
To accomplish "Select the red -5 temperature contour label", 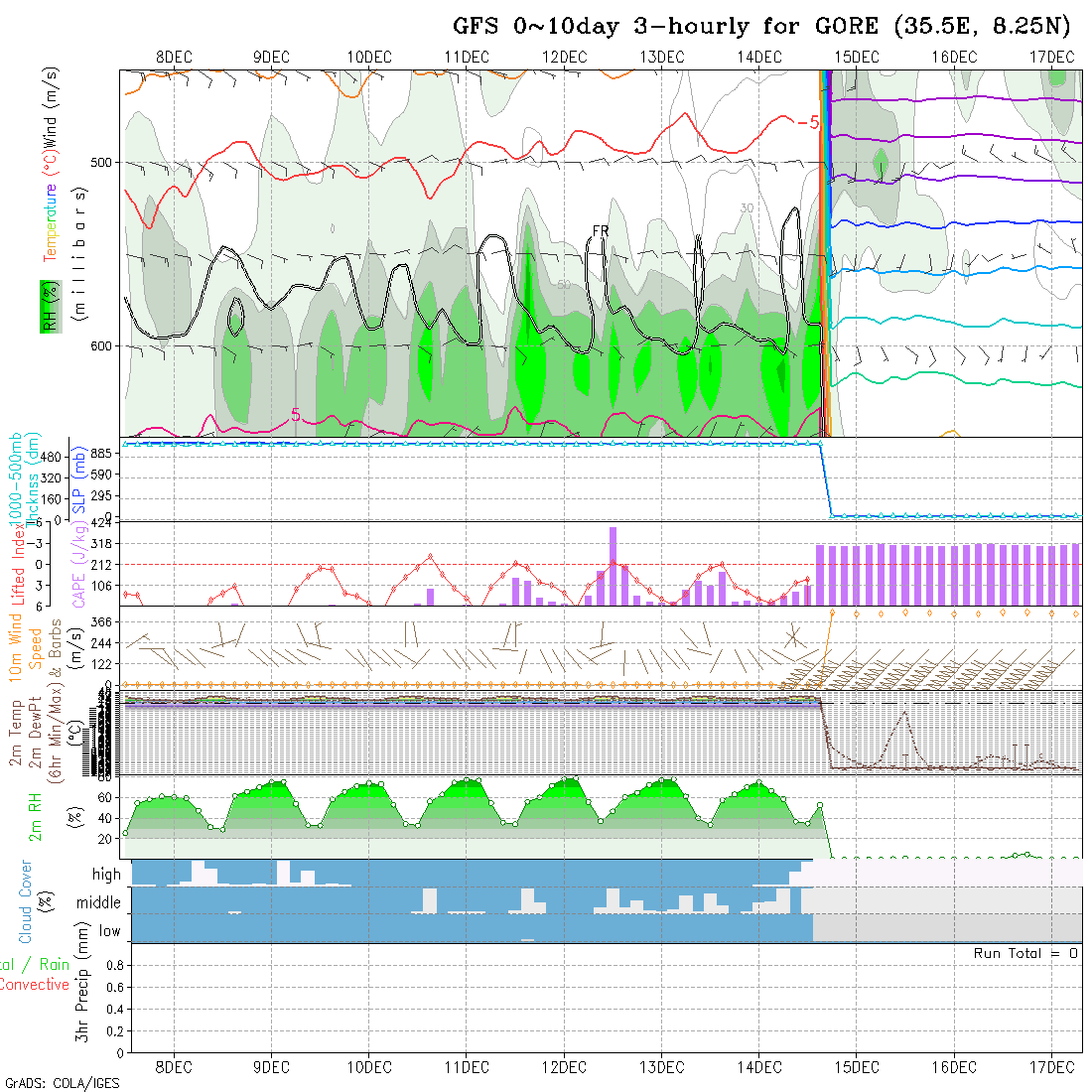I will (x=807, y=123).
